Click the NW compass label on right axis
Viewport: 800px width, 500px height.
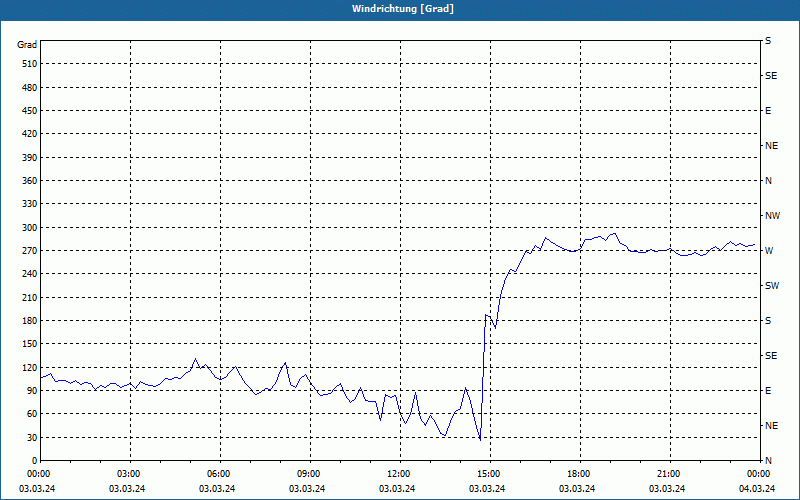(772, 216)
